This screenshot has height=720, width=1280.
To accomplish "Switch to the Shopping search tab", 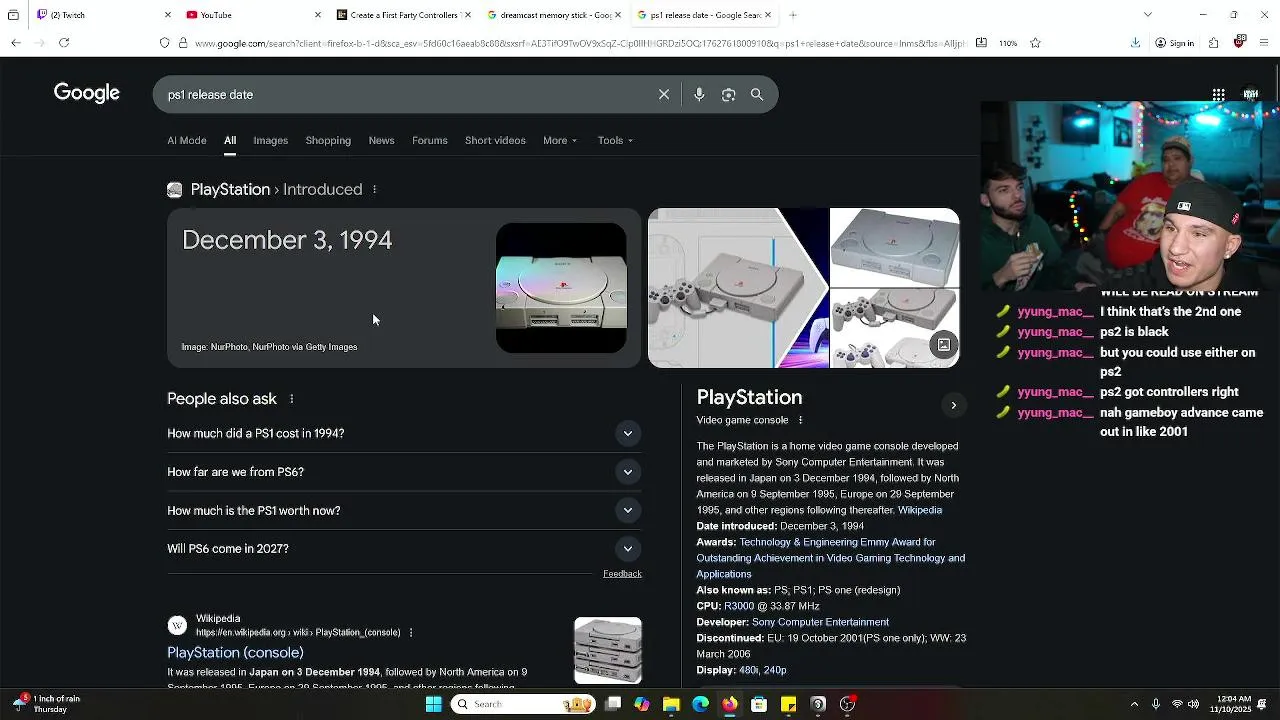I will 328,140.
